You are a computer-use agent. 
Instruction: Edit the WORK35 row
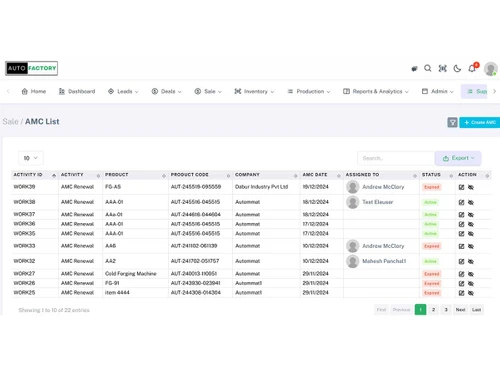tap(461, 234)
